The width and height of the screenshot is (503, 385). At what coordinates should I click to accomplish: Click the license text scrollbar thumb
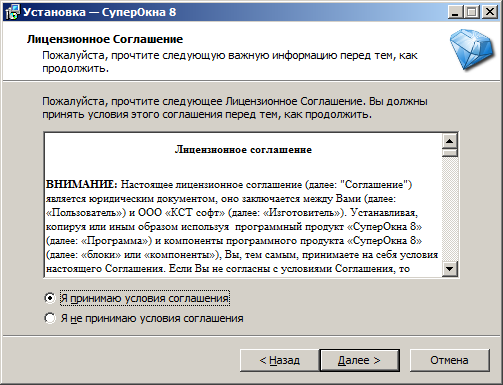pyautogui.click(x=450, y=153)
